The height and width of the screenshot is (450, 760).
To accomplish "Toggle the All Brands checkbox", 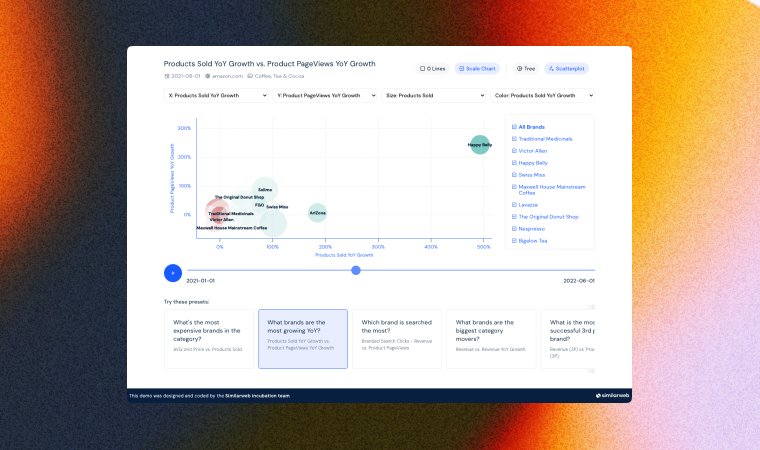I will click(x=514, y=127).
